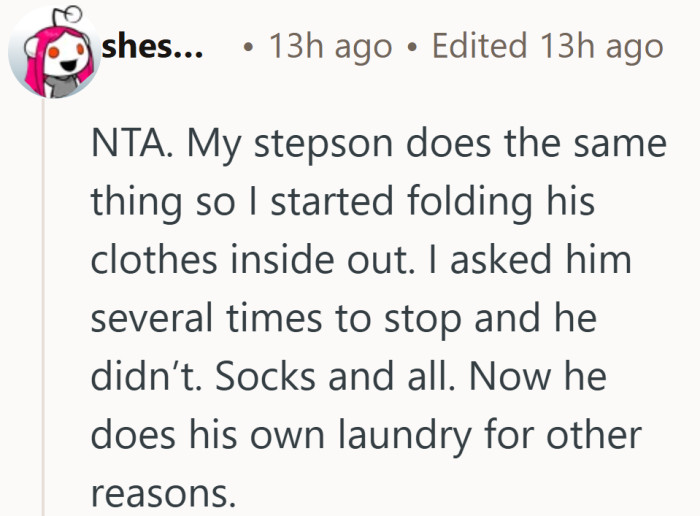Click the "Edited 13h ago" label
This screenshot has width=700, height=516.
547,47
